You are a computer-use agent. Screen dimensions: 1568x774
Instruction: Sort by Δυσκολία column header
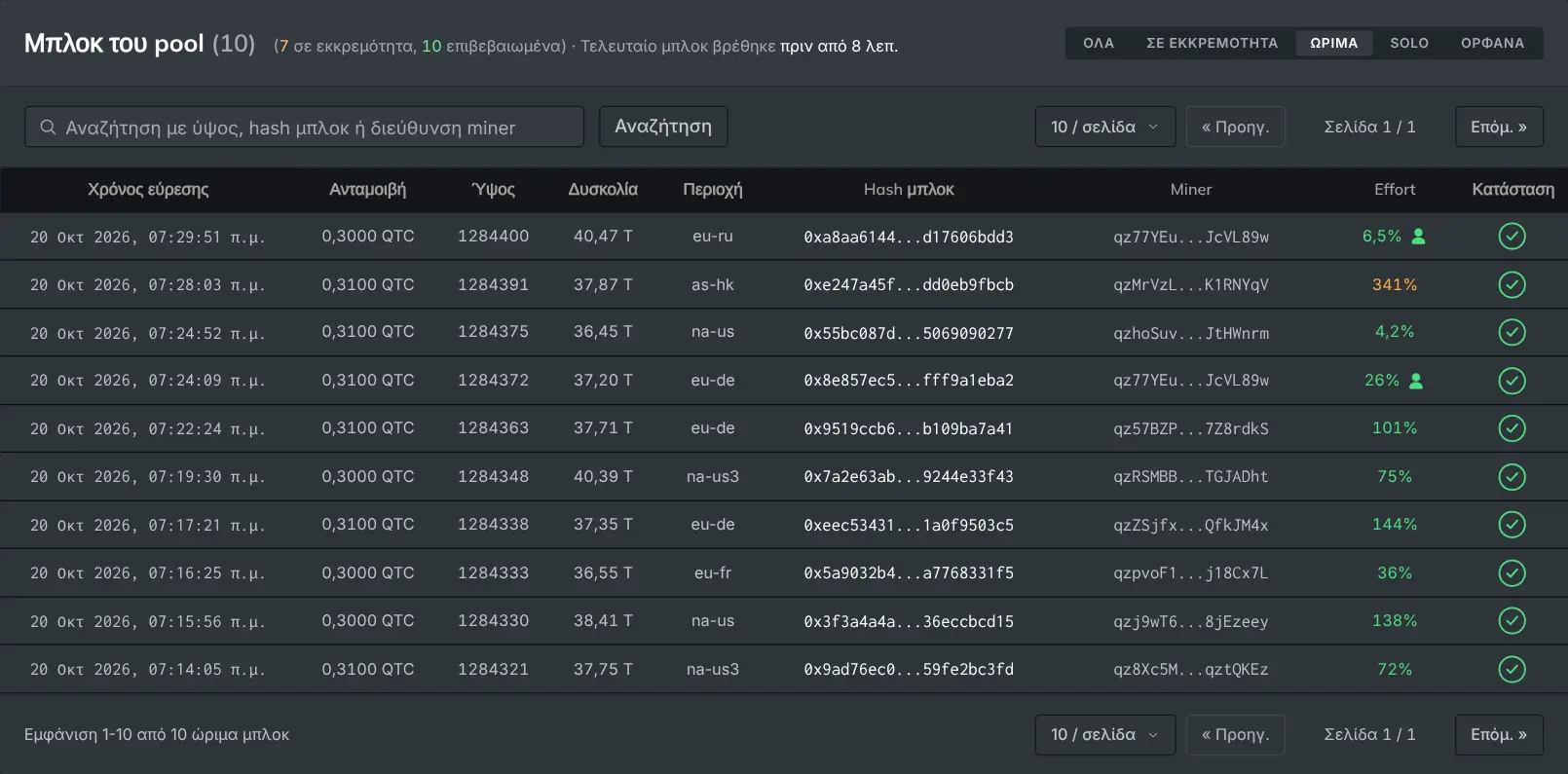603,189
